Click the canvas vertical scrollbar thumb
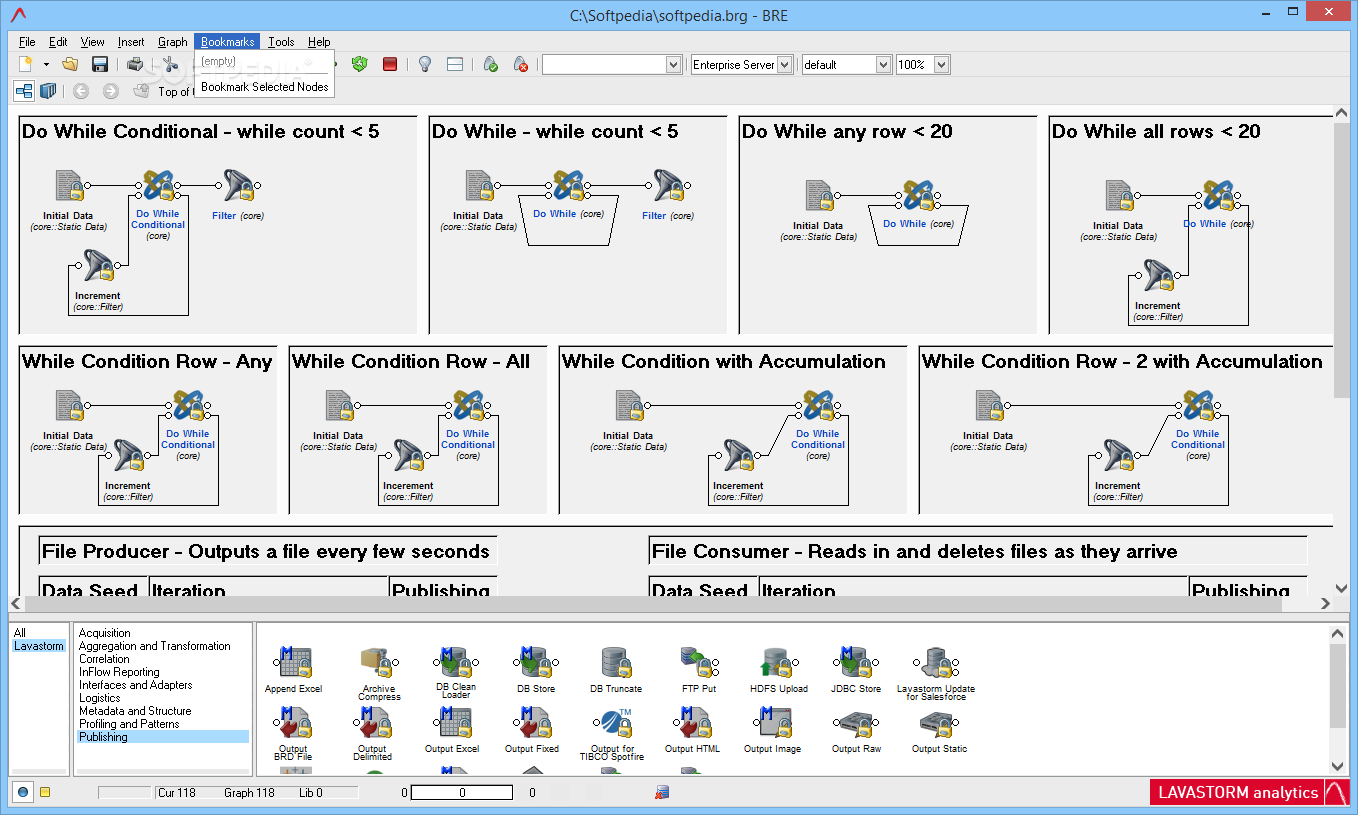This screenshot has height=815, width=1358. pos(1342,259)
